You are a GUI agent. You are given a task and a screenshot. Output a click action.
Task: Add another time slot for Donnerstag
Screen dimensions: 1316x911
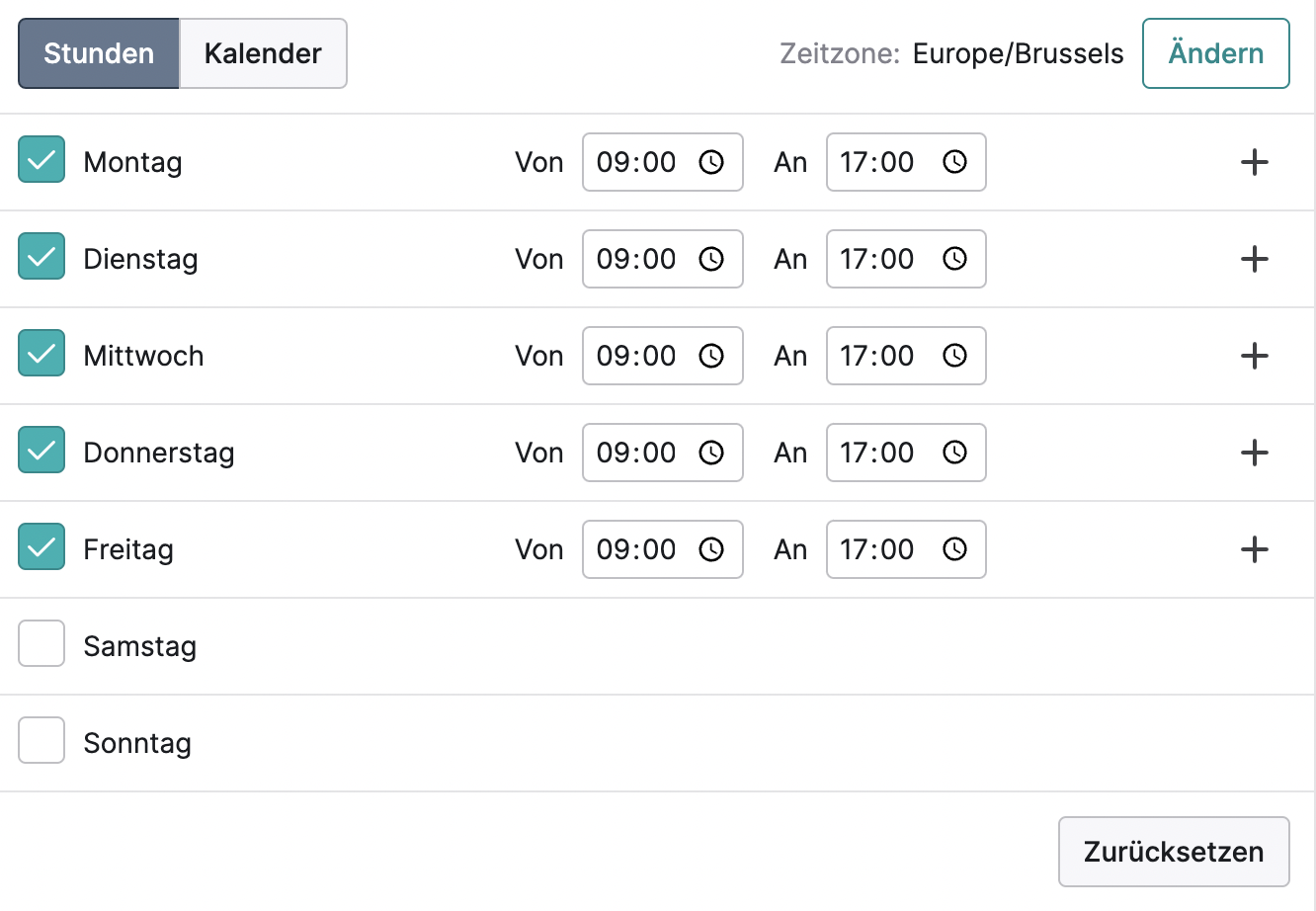1254,453
